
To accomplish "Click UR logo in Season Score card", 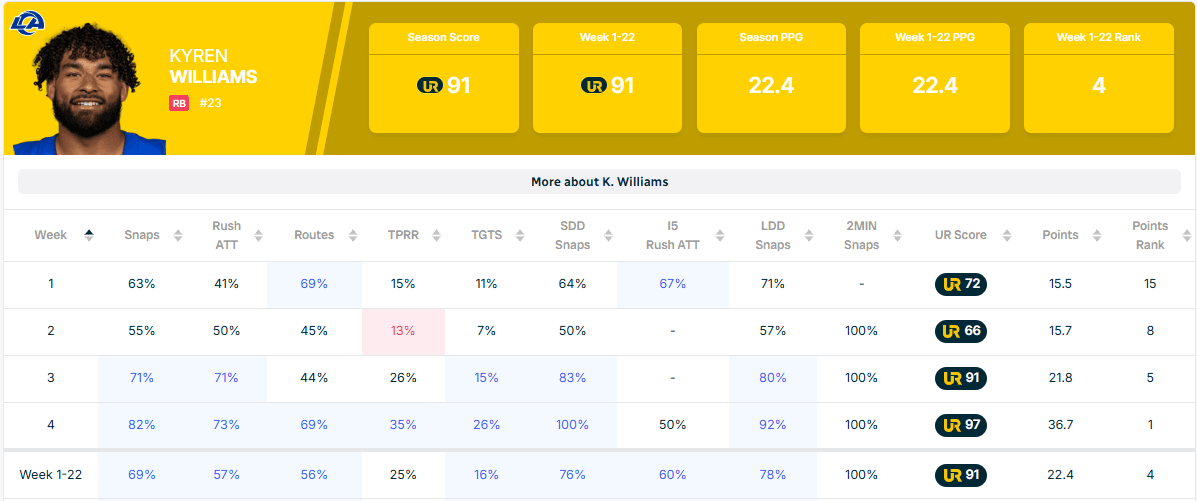I will (430, 86).
